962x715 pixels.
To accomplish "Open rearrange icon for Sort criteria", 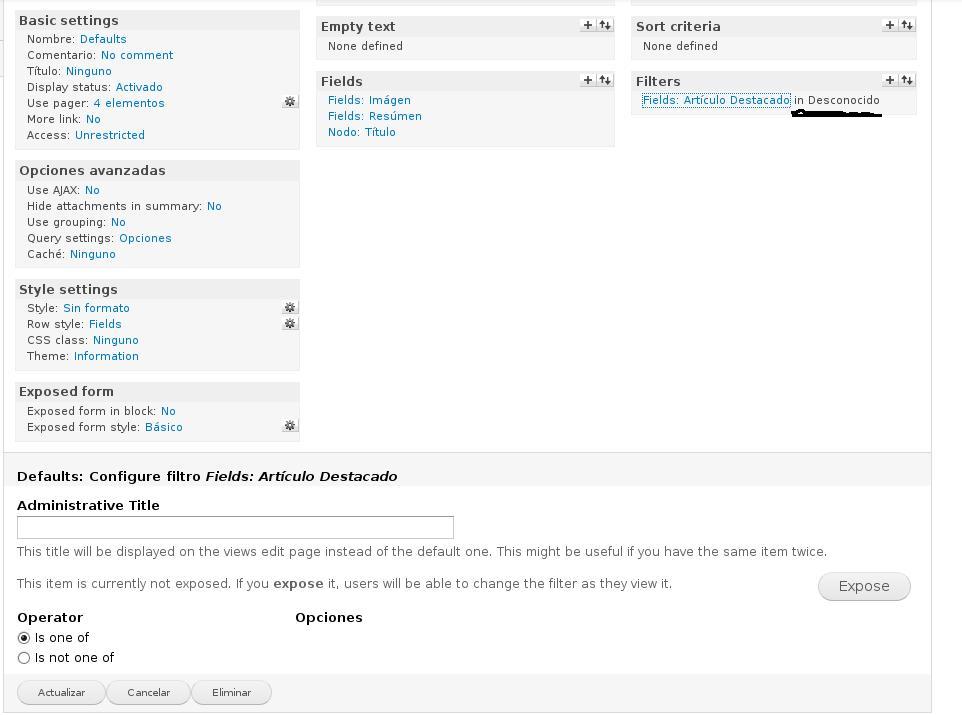I will (906, 26).
